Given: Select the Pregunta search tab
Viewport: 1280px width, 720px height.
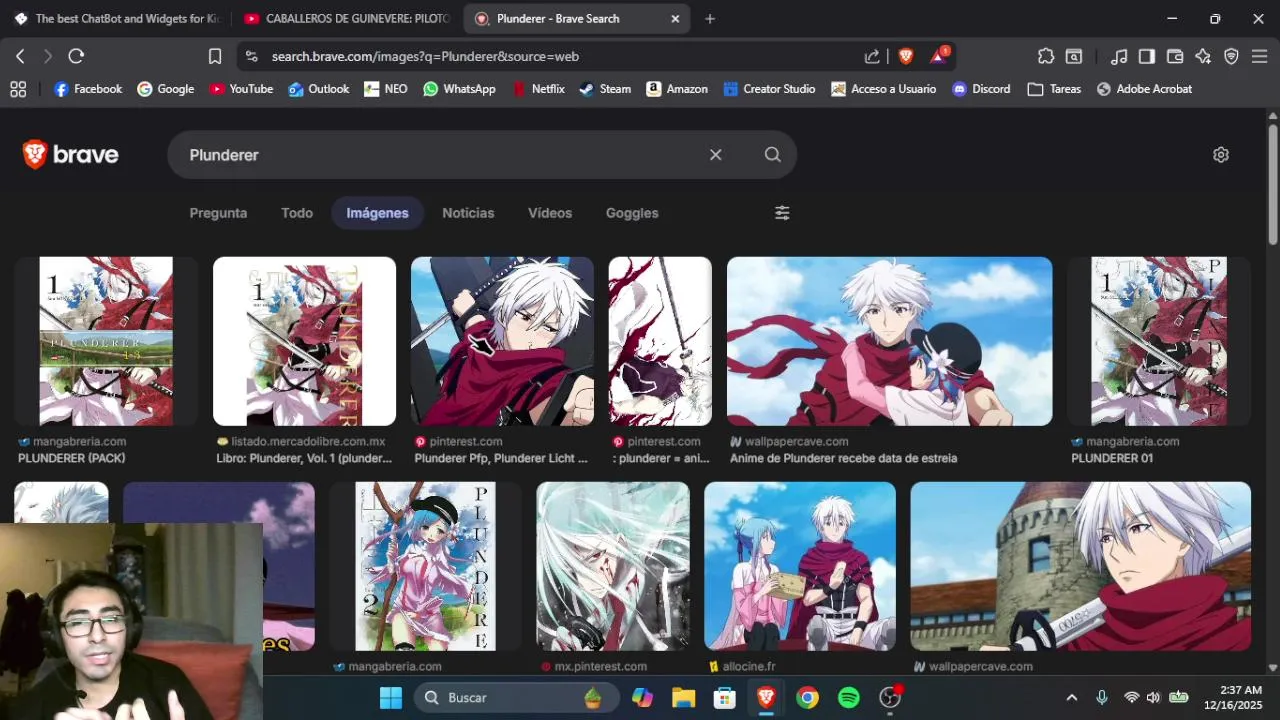Looking at the screenshot, I should coord(218,213).
